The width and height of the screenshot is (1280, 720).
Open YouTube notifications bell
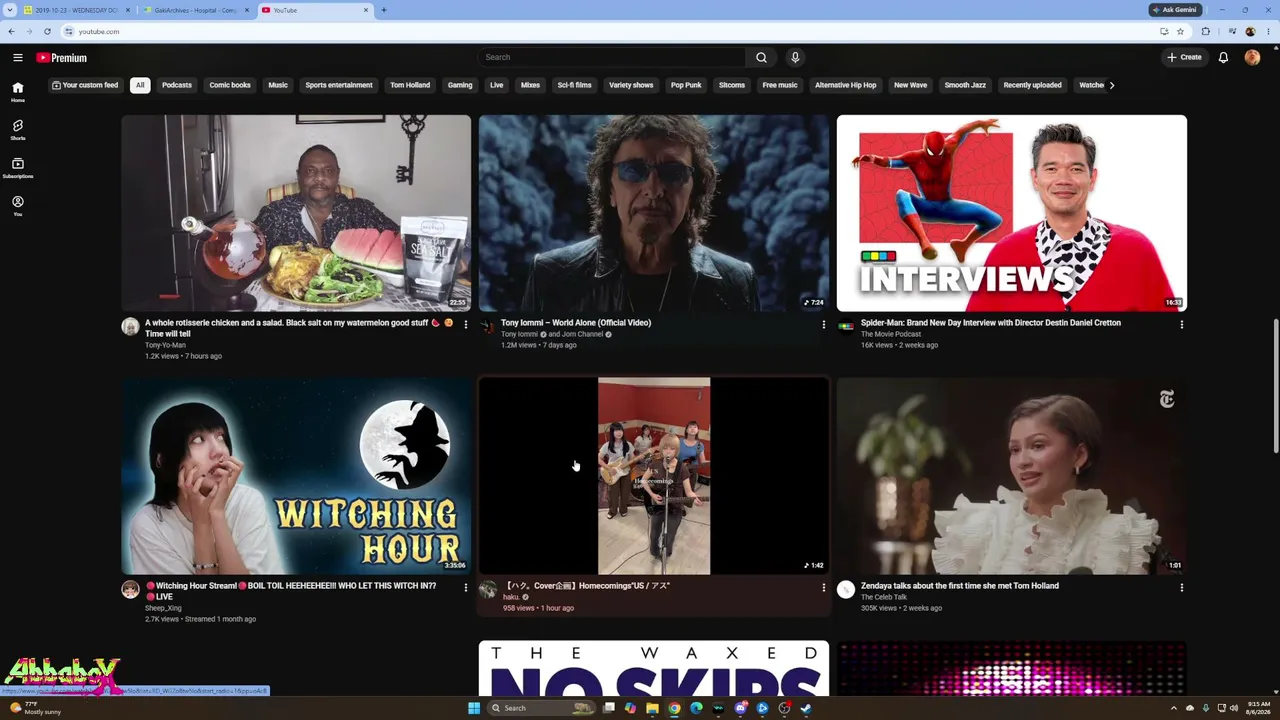pos(1223,58)
